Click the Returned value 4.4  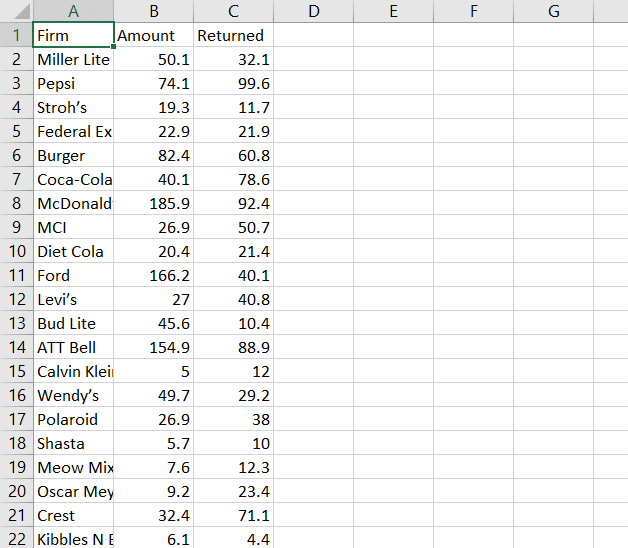(233, 539)
